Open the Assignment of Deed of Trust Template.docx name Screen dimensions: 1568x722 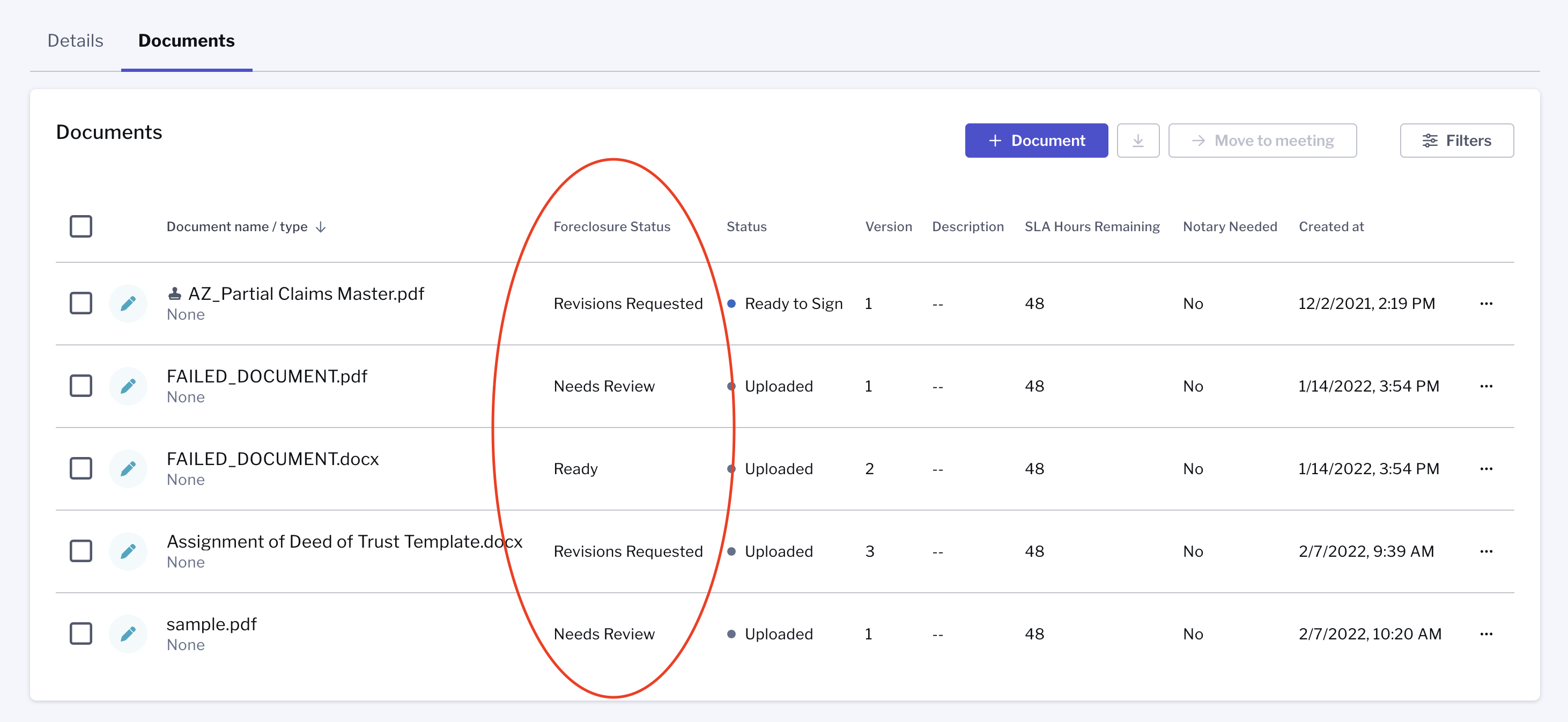tap(344, 541)
